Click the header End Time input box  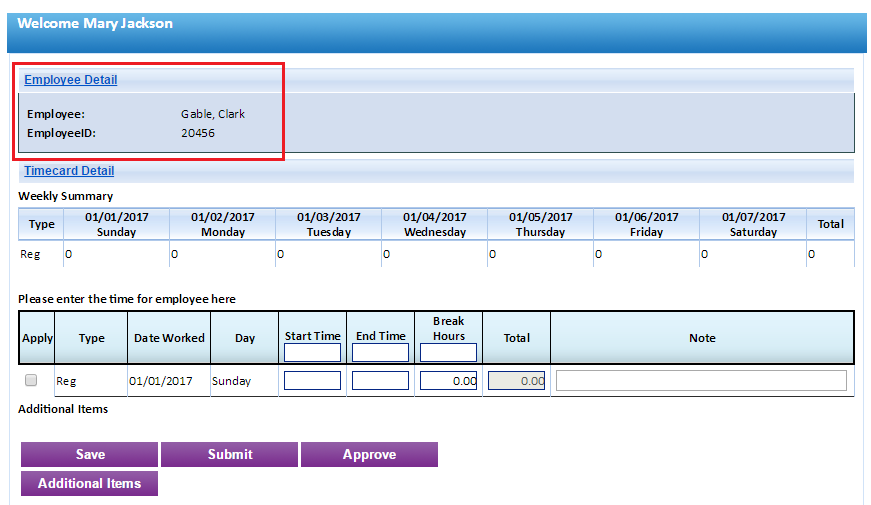tap(381, 352)
